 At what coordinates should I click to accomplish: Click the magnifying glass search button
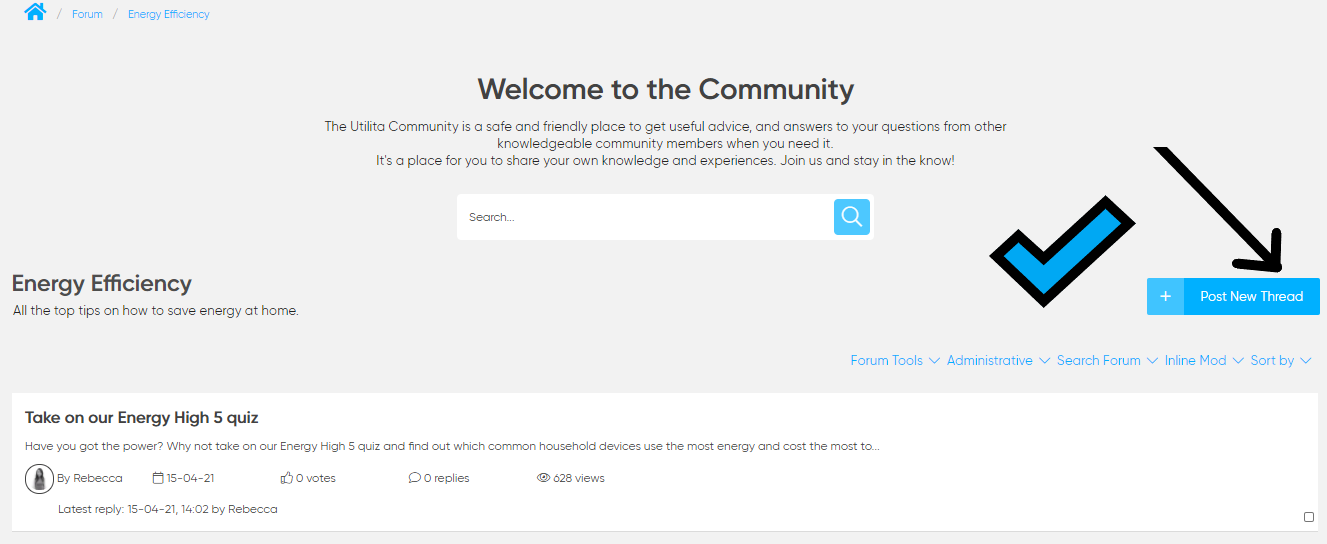point(851,217)
